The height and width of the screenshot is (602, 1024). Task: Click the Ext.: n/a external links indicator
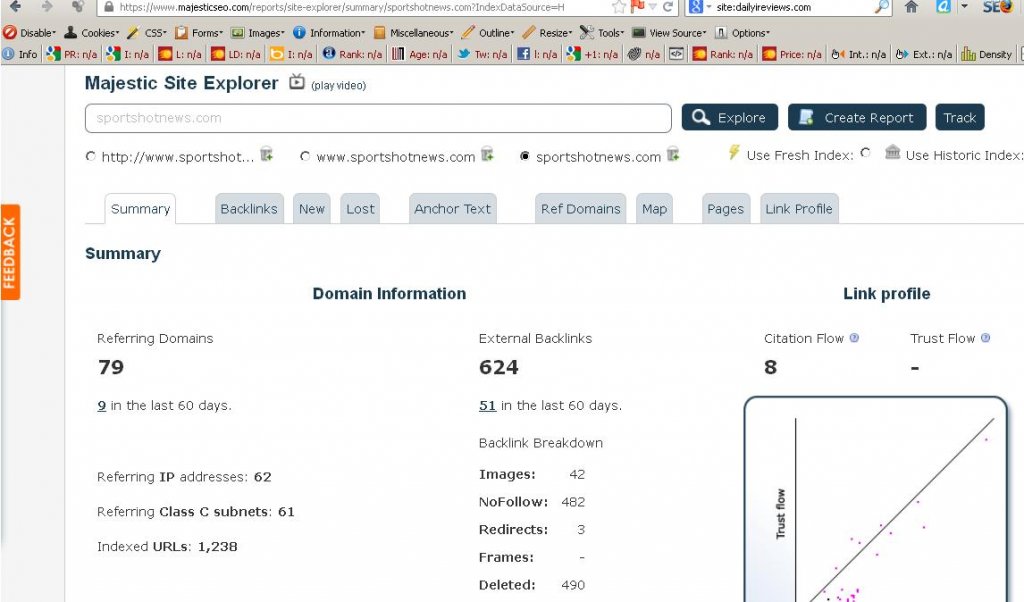923,54
